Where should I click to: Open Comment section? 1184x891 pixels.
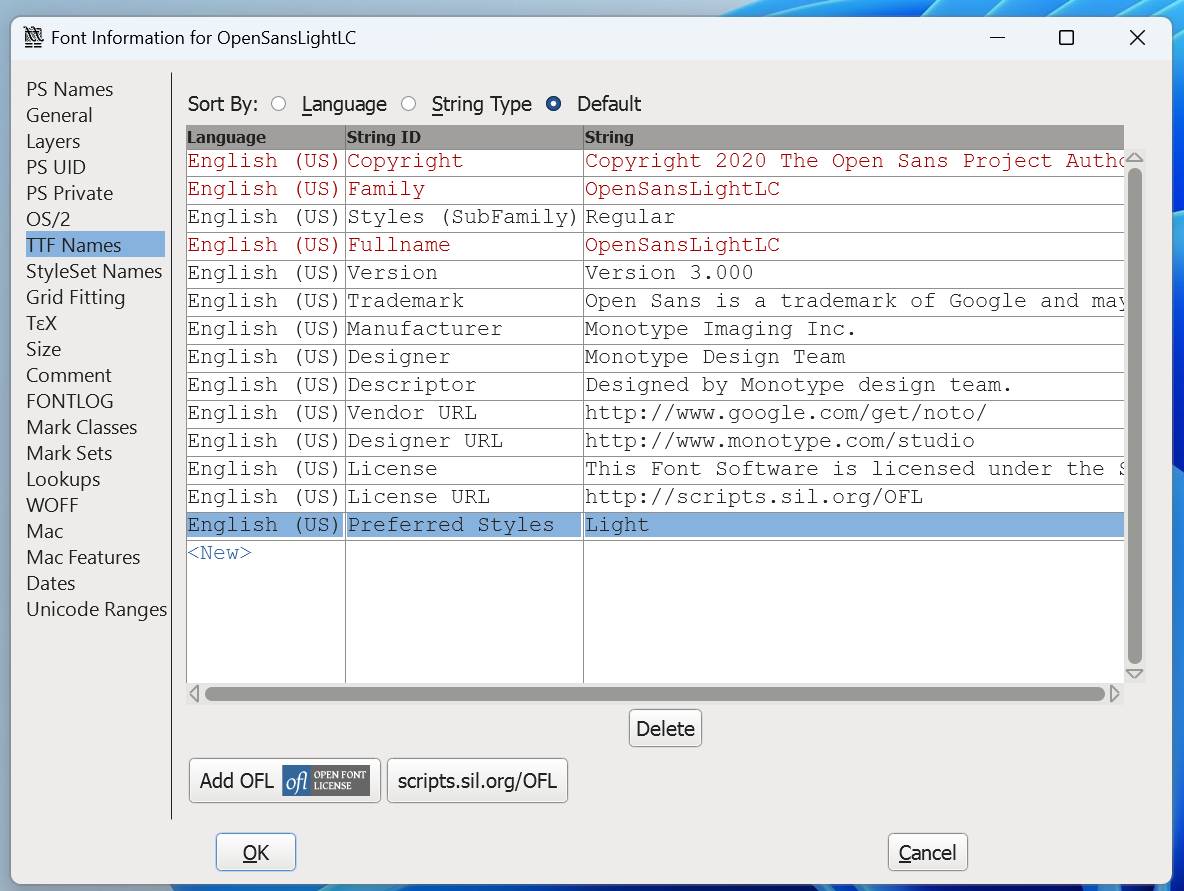(x=69, y=375)
